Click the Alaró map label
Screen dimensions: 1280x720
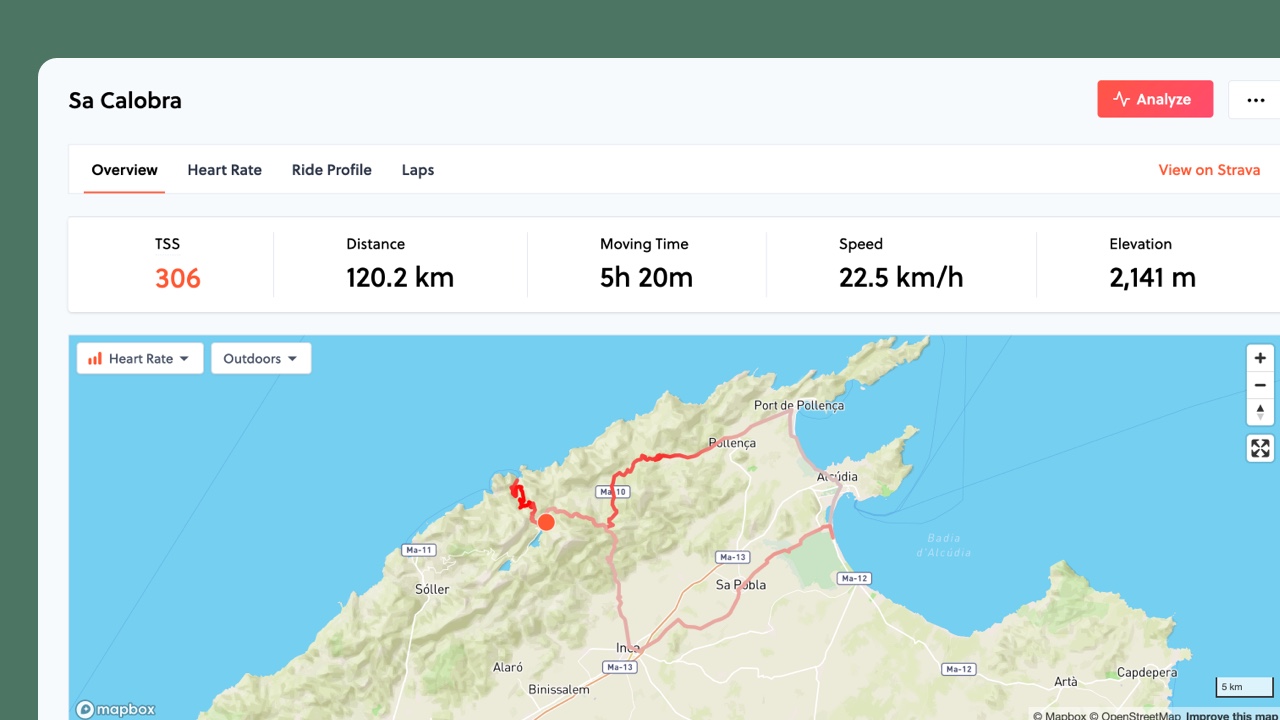click(508, 667)
